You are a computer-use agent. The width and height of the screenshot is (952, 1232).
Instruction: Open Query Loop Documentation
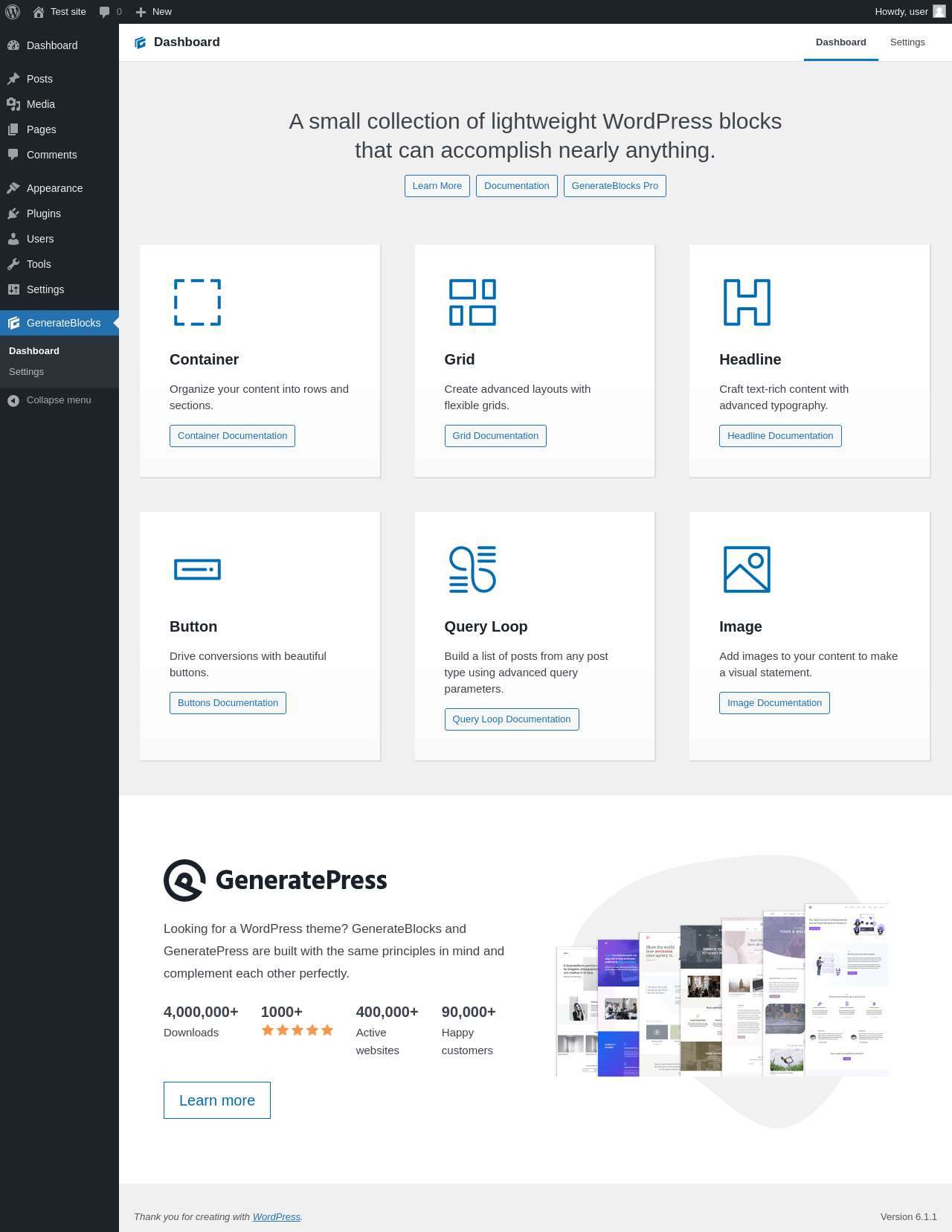(512, 719)
